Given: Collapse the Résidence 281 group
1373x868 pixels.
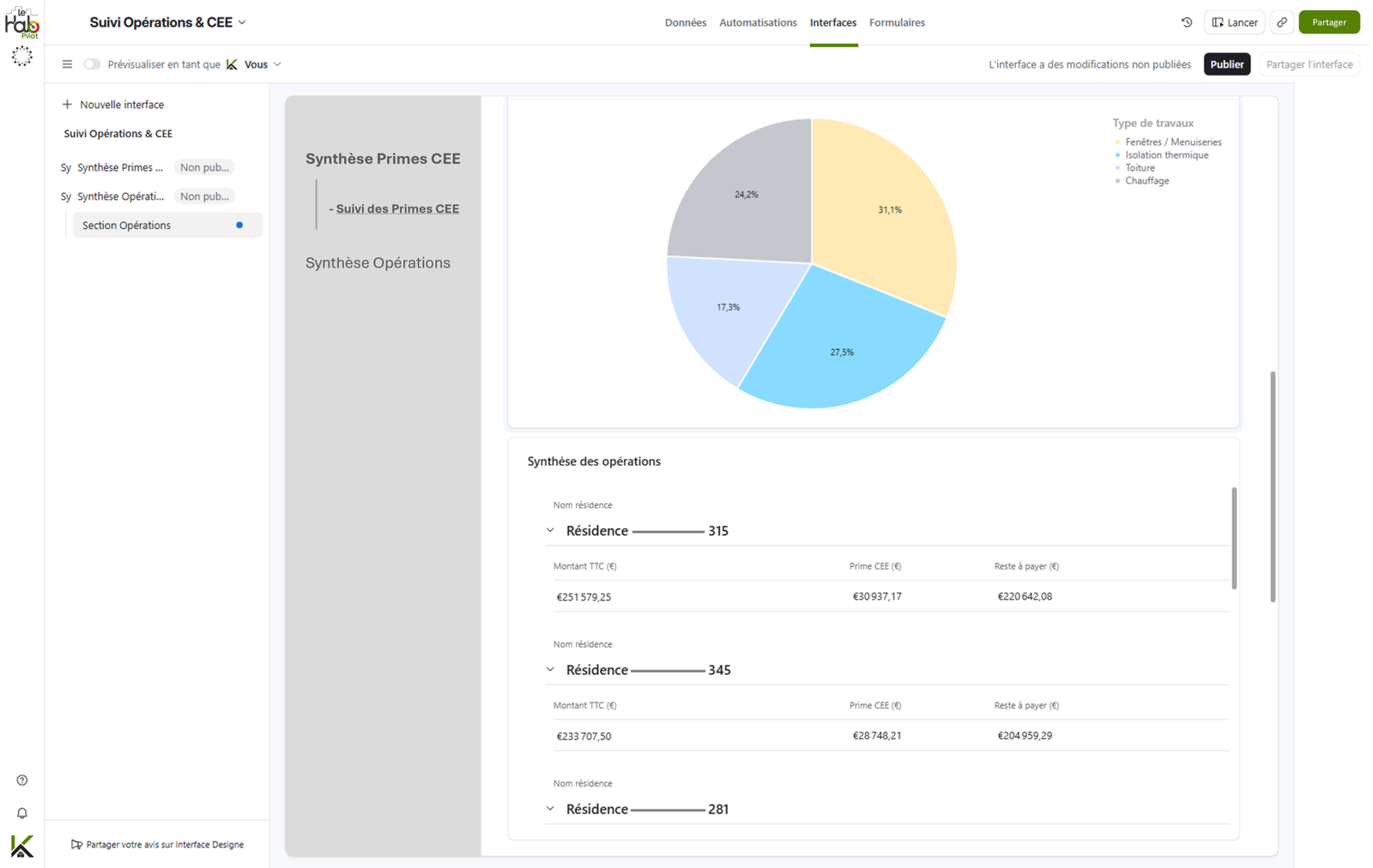Looking at the screenshot, I should tap(550, 809).
